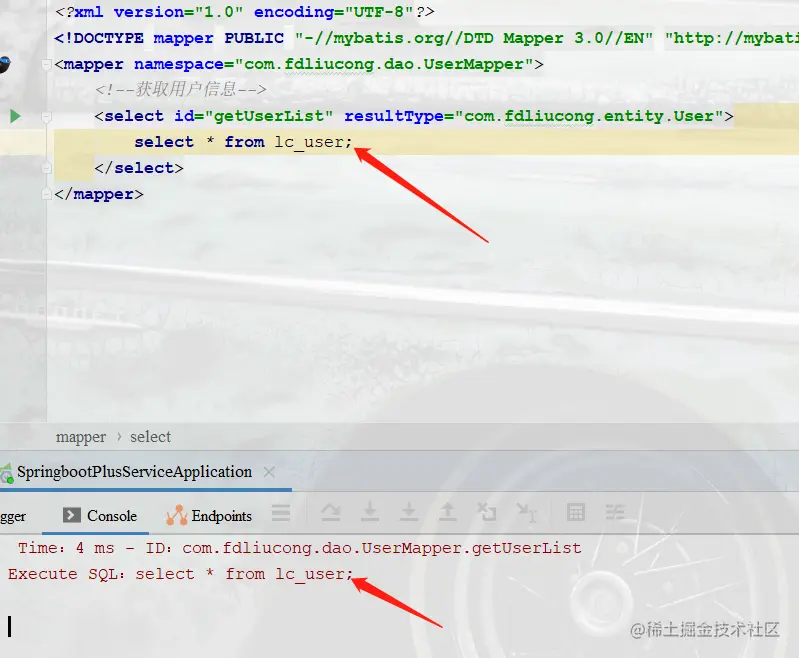This screenshot has width=799, height=658.
Task: Click the Trace Current Stream Chain icon
Action: [615, 512]
